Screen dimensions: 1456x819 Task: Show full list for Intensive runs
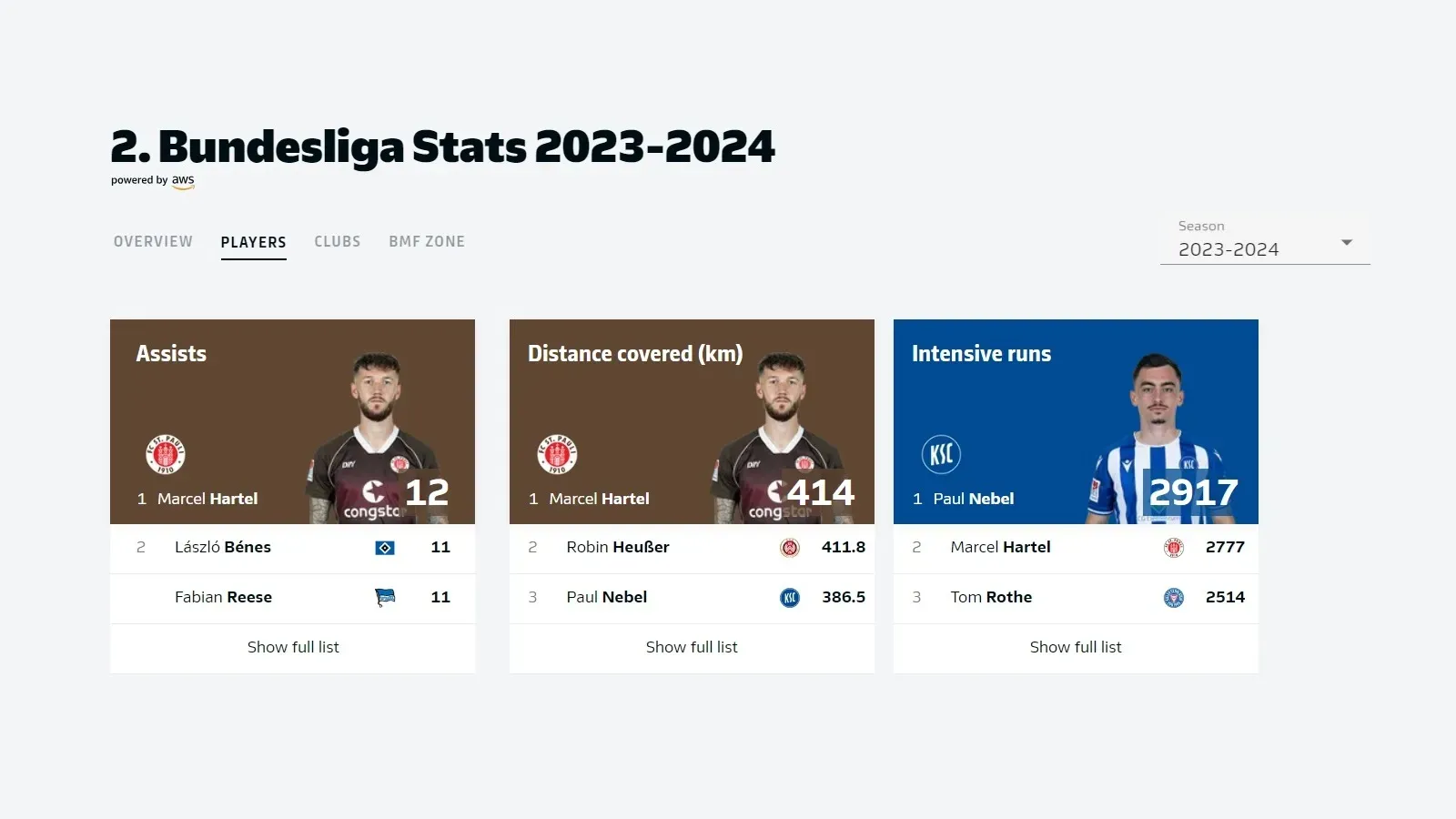coord(1076,648)
